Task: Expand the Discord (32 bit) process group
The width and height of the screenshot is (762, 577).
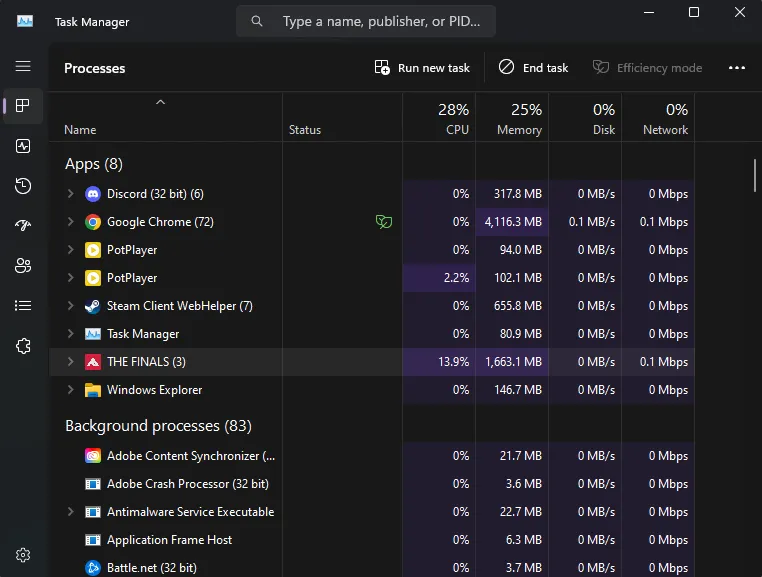Action: [70, 194]
